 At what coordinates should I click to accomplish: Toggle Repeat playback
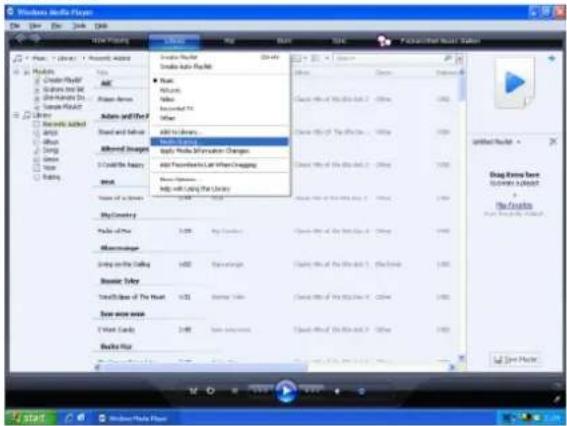click(210, 391)
